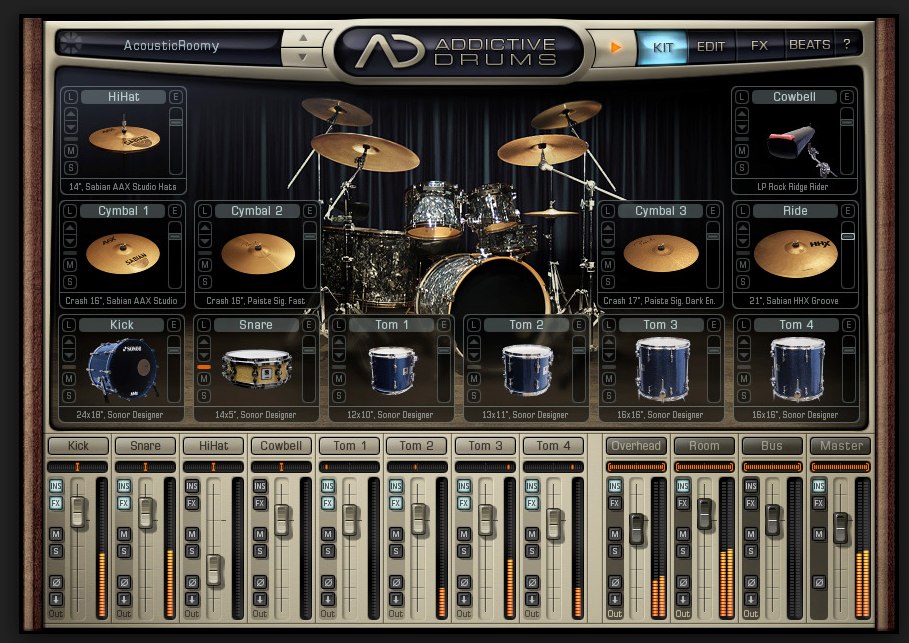
Task: Click Kick channel output down-arrow button
Action: 56,599
